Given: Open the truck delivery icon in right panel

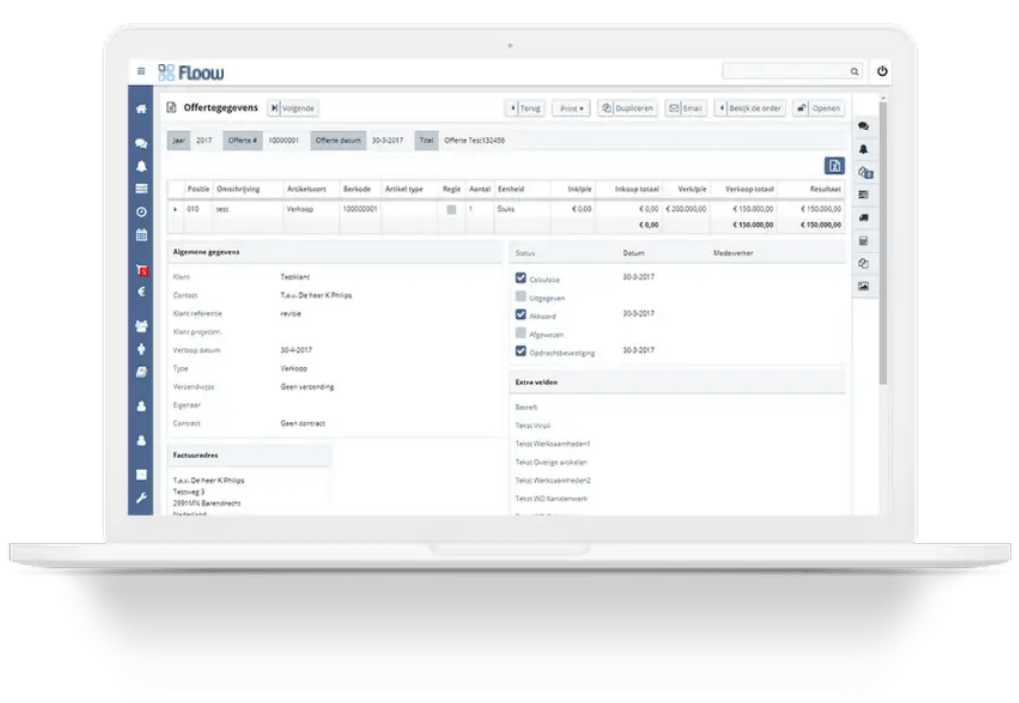Looking at the screenshot, I should pyautogui.click(x=863, y=218).
